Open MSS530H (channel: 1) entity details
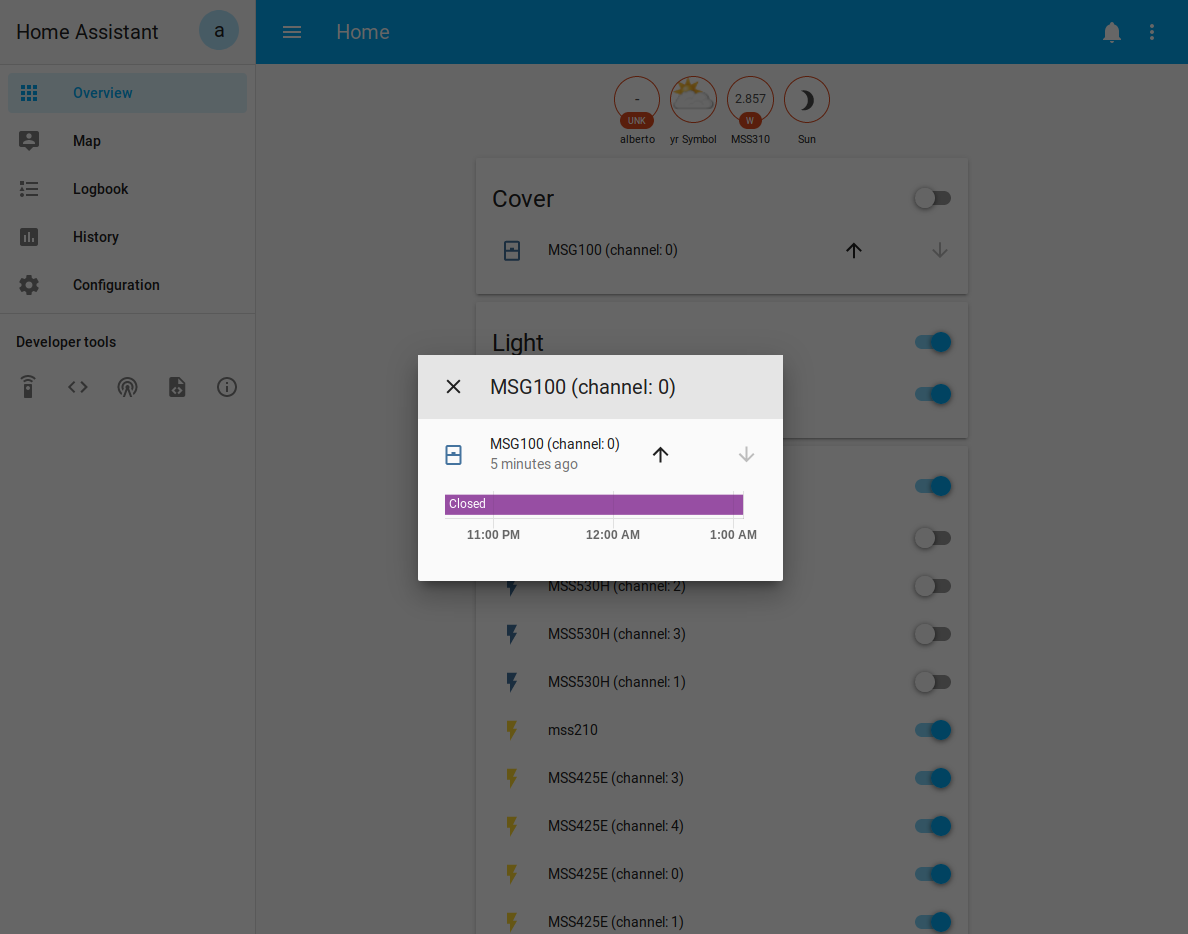The width and height of the screenshot is (1188, 934). [x=617, y=683]
